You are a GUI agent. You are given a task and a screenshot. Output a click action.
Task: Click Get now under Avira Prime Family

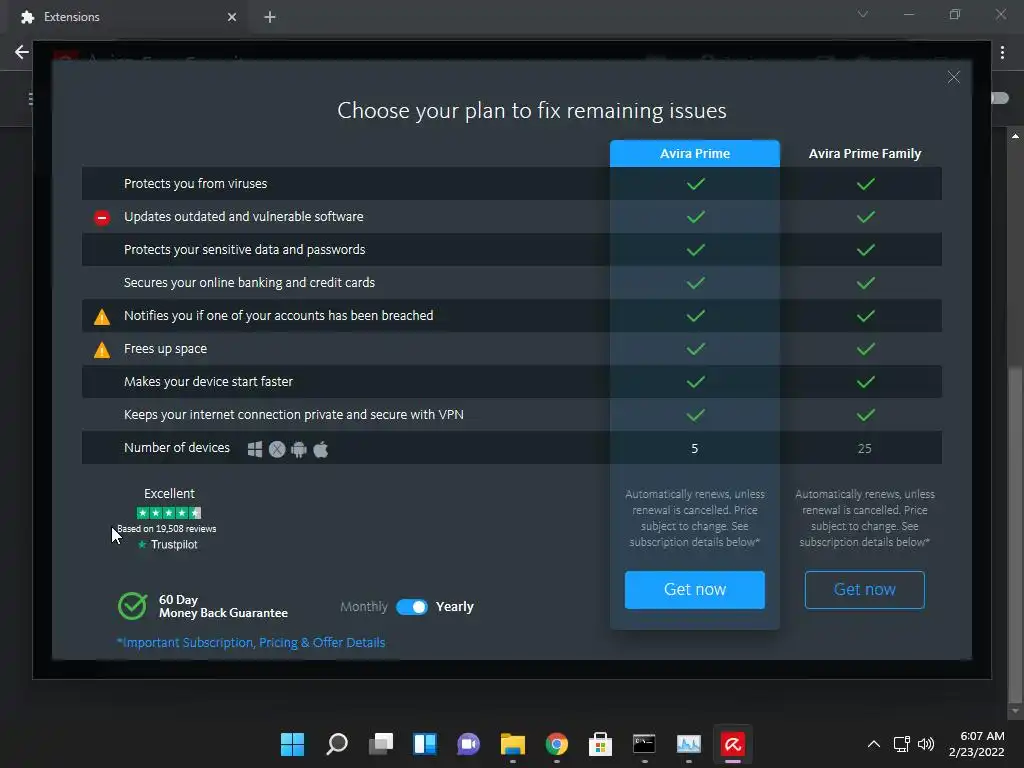pyautogui.click(x=864, y=590)
